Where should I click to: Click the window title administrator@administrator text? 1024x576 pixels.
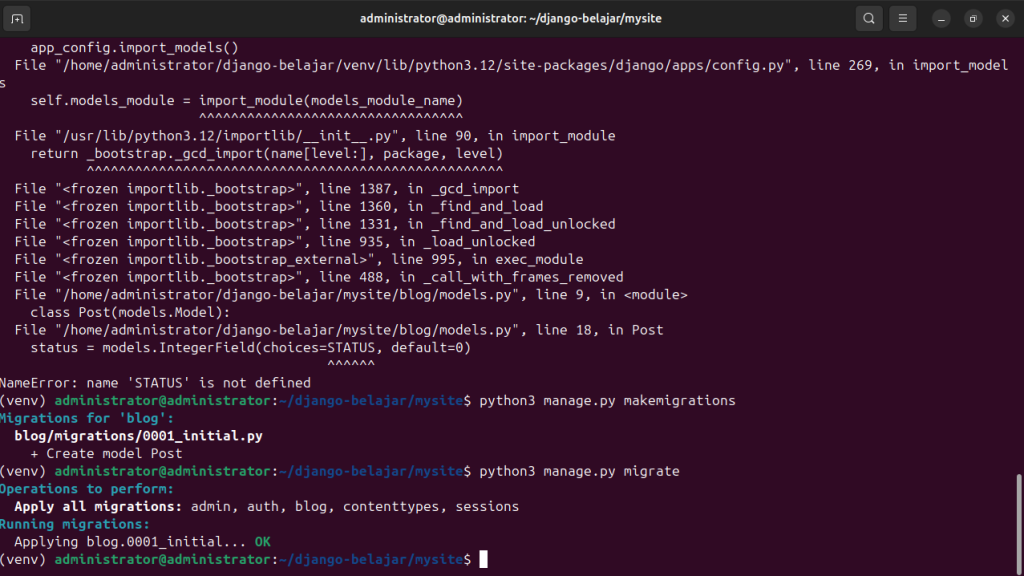click(x=510, y=19)
